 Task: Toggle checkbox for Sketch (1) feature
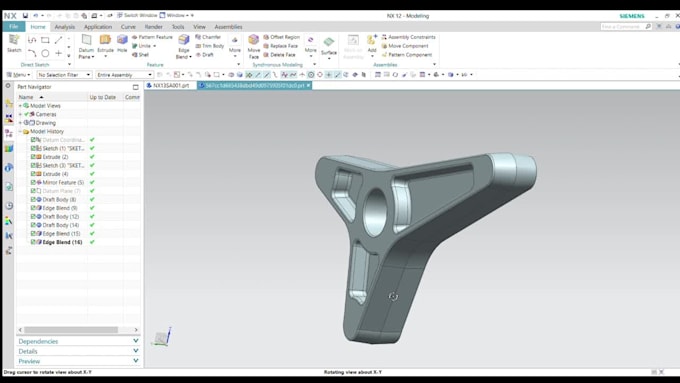point(33,148)
